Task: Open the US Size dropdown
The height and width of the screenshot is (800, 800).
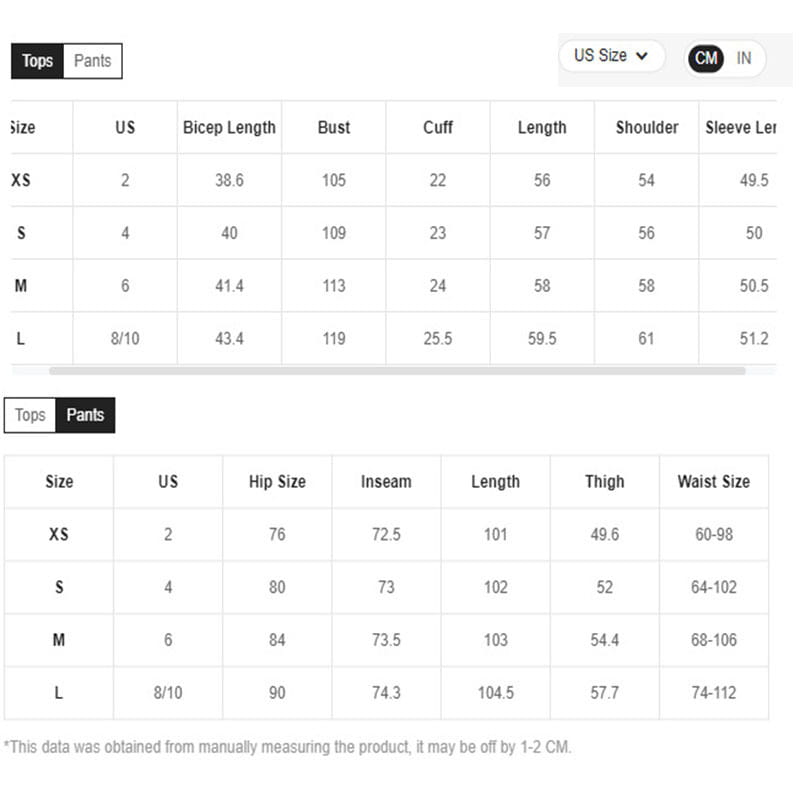Action: click(611, 56)
